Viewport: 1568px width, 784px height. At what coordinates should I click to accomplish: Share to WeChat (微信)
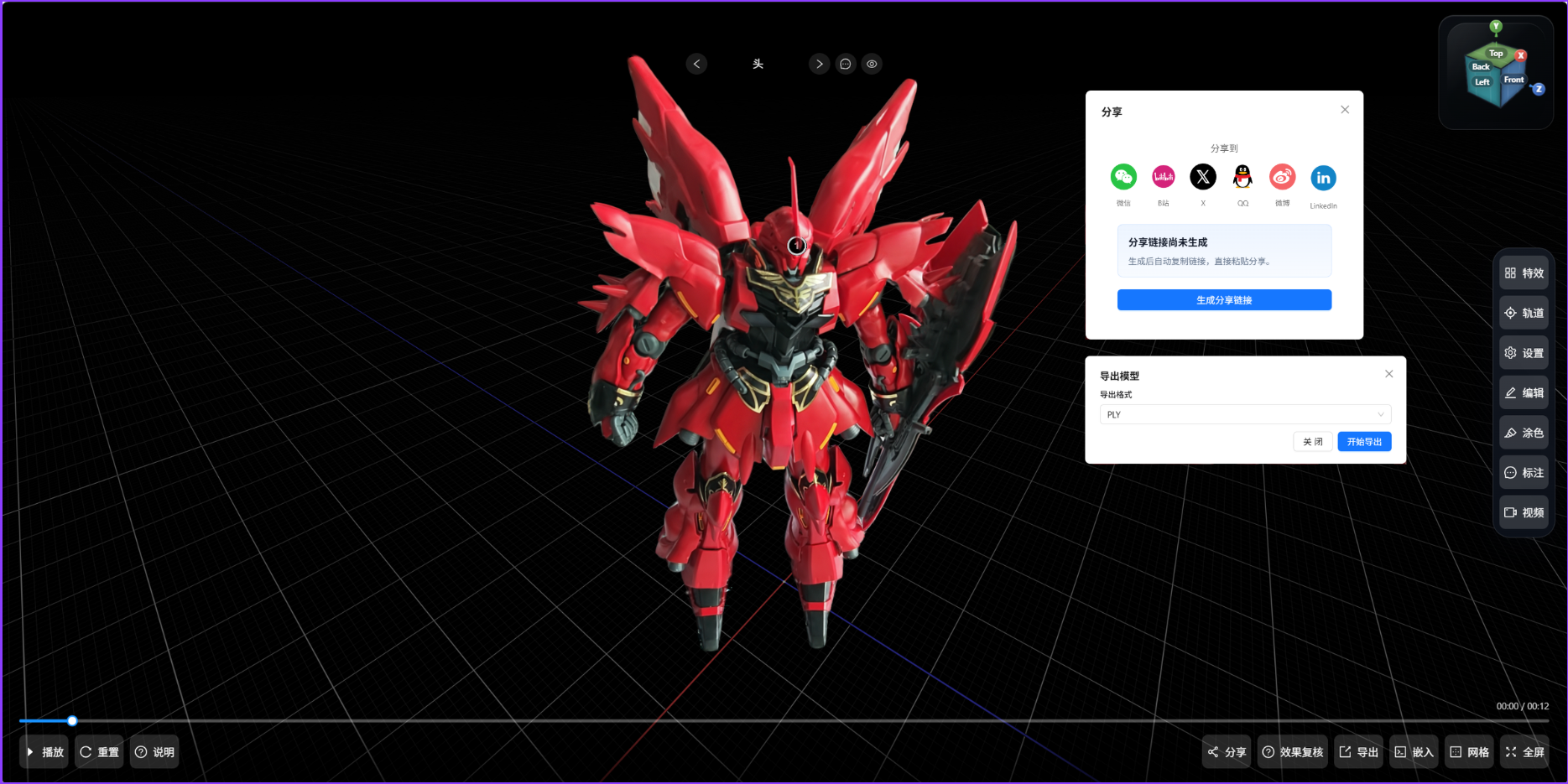point(1123,177)
